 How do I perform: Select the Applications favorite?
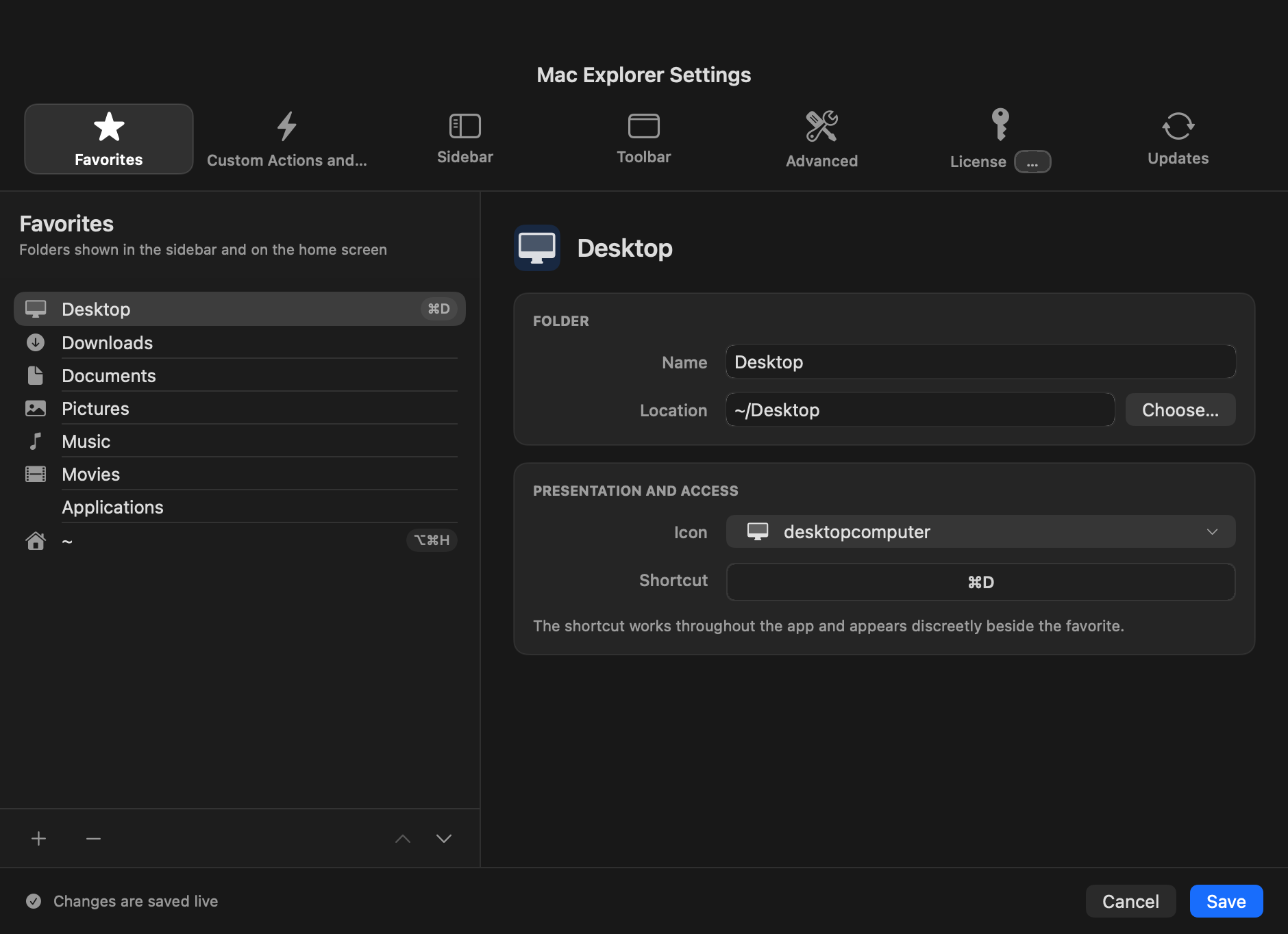click(x=240, y=507)
